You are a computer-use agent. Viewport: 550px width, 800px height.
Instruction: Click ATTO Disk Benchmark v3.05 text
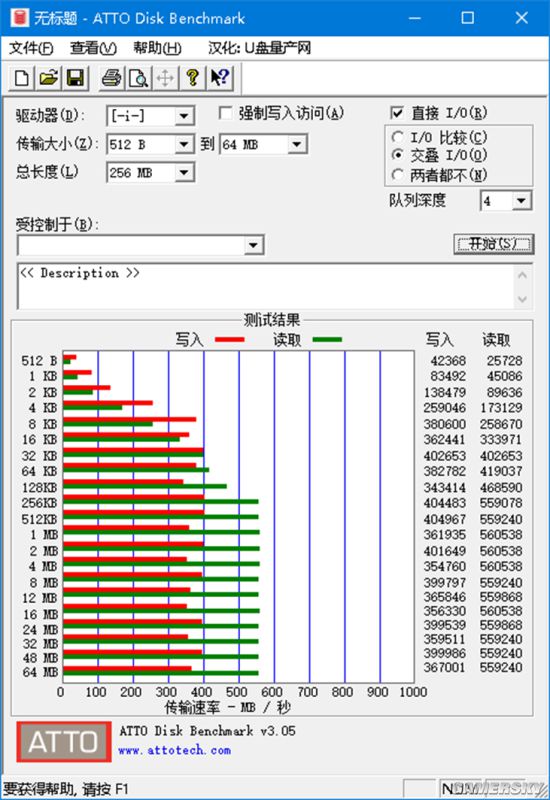click(207, 731)
